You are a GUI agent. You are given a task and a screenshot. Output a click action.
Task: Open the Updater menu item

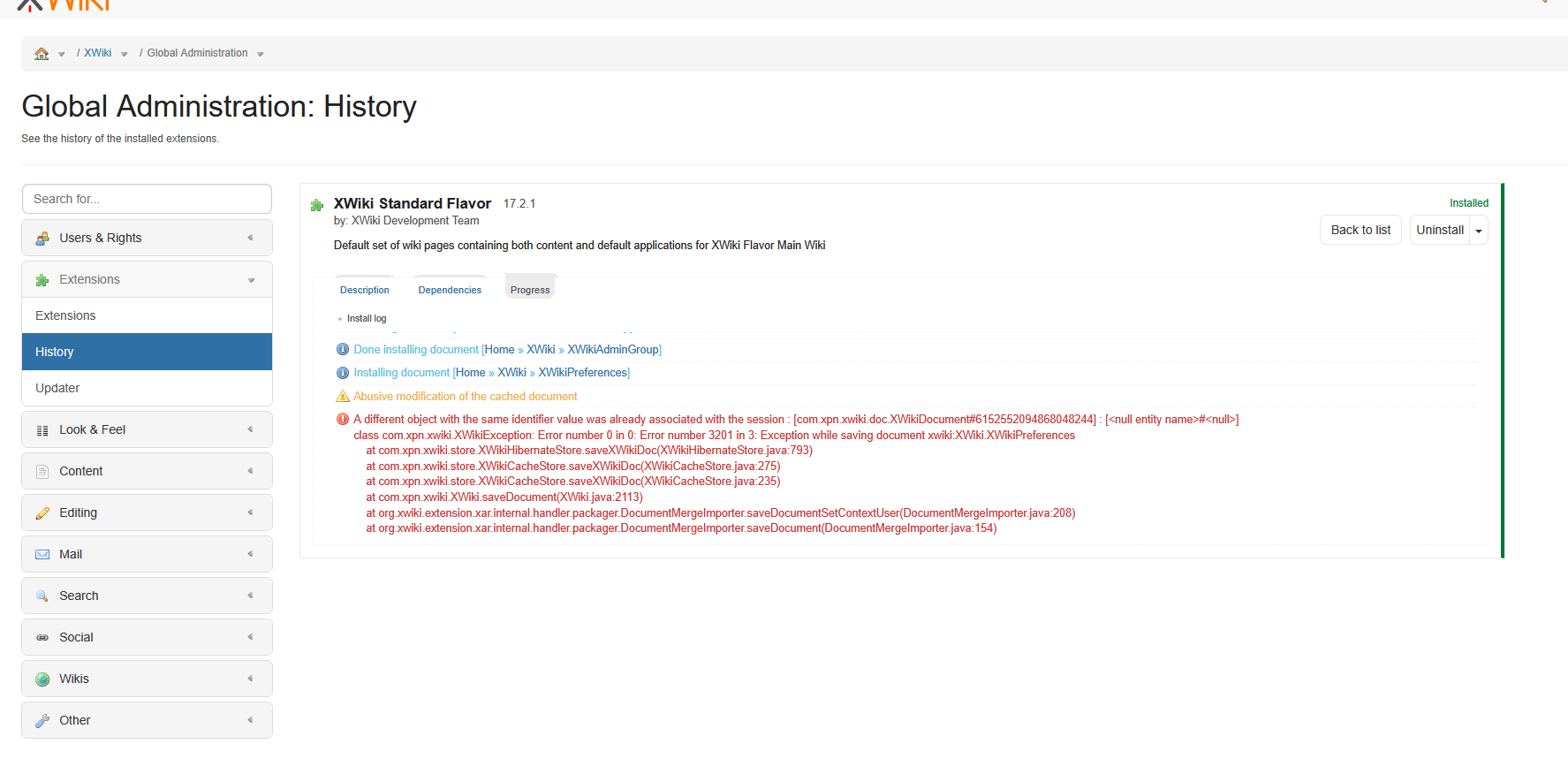tap(147, 388)
